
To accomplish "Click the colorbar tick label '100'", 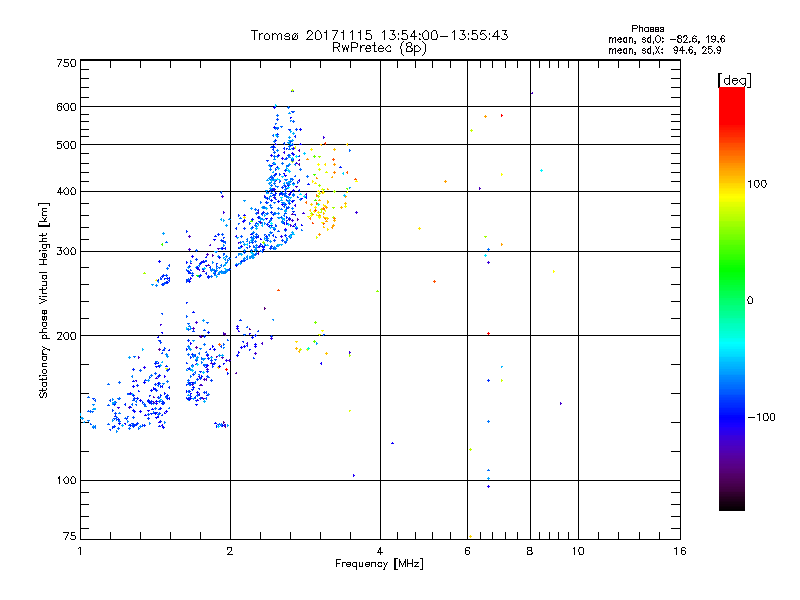I will coord(757,184).
